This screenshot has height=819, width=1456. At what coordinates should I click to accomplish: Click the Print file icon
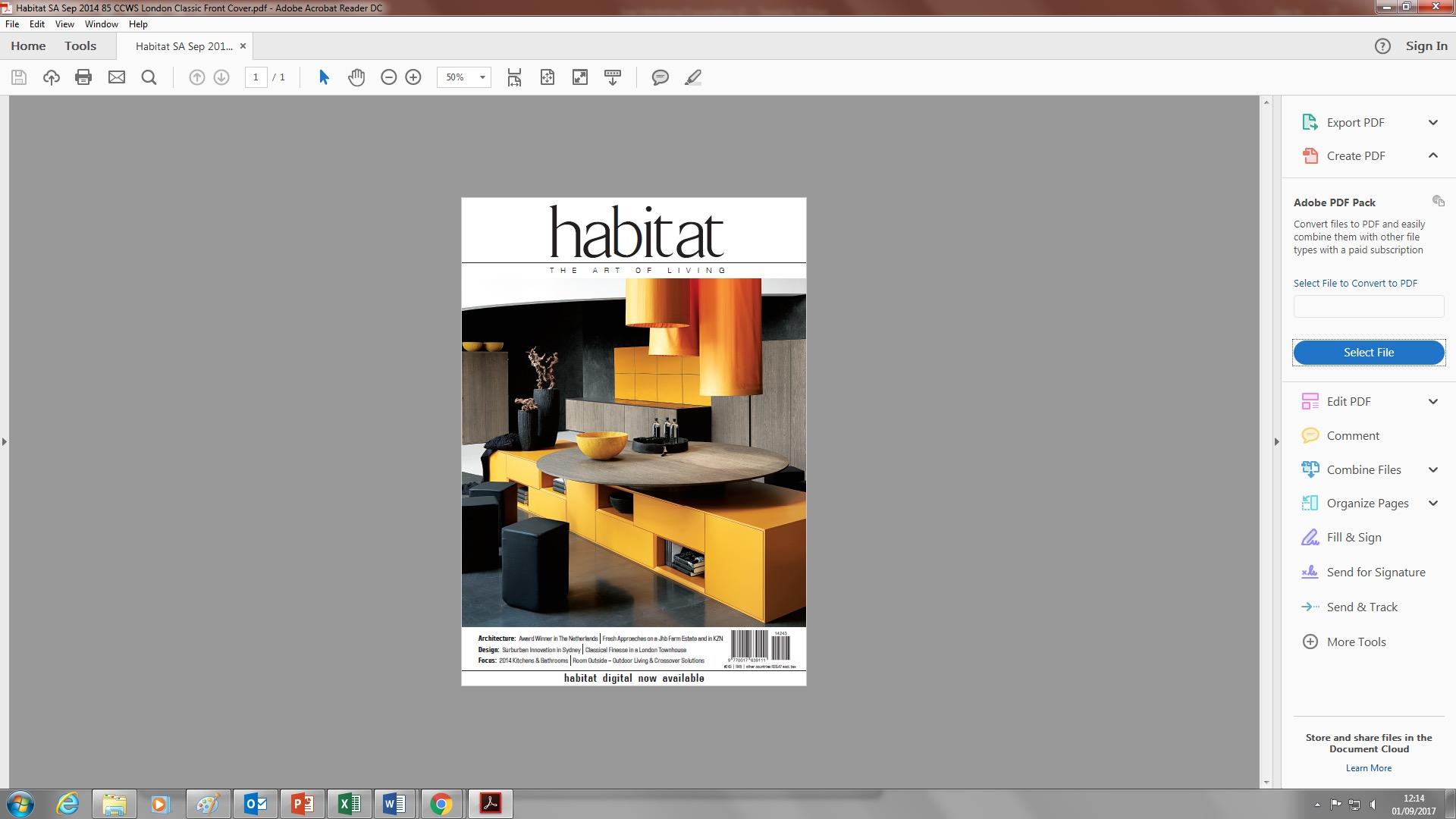[x=83, y=77]
